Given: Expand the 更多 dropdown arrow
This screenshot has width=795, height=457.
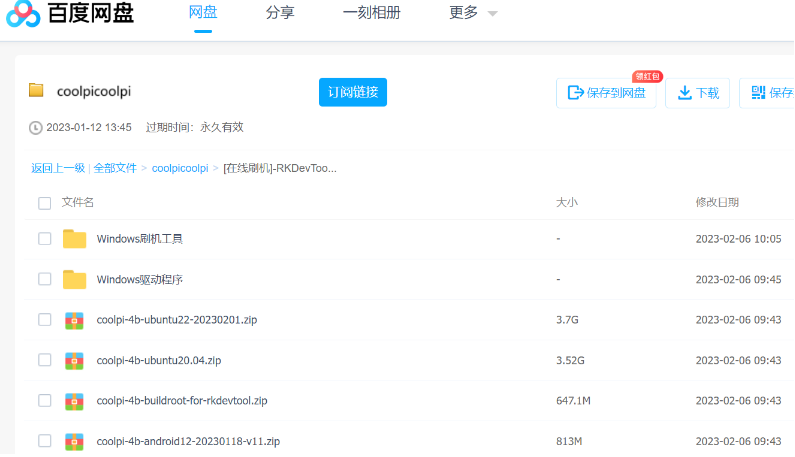Looking at the screenshot, I should [492, 14].
